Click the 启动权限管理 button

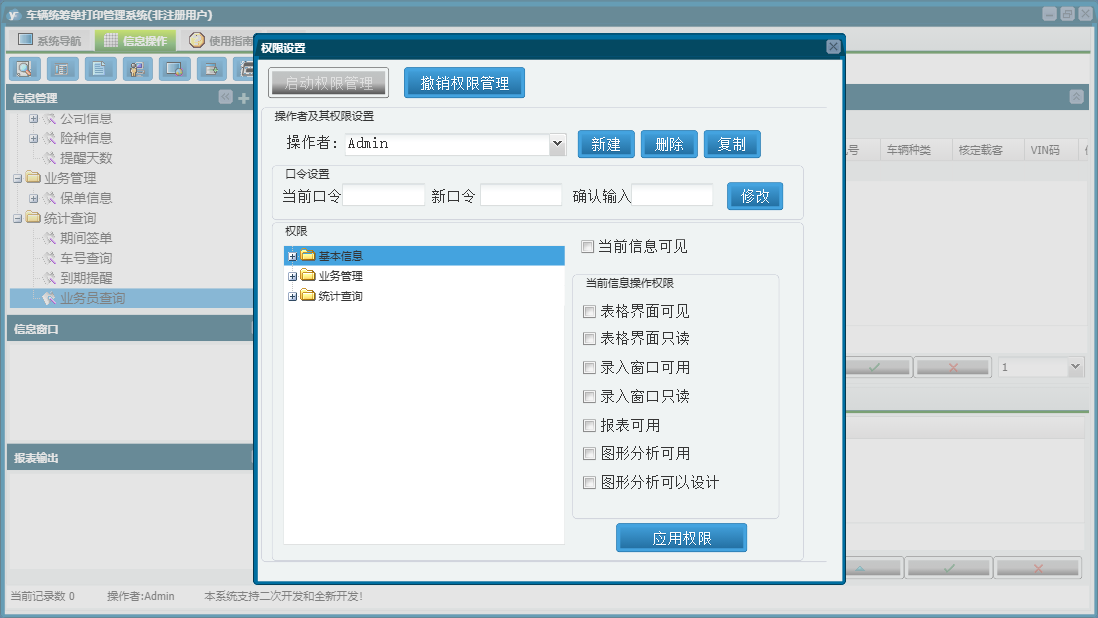click(328, 83)
